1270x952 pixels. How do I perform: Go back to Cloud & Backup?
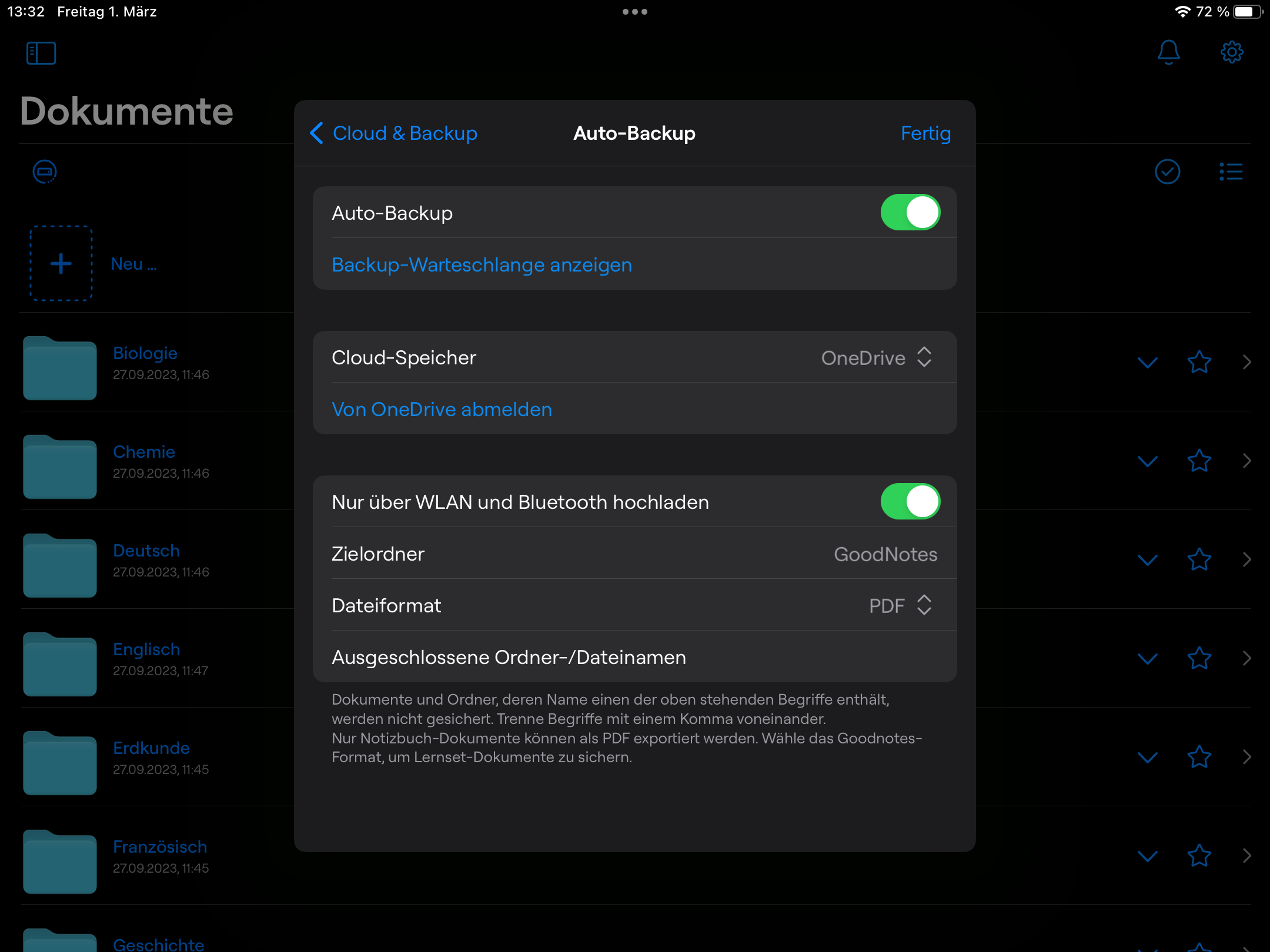(394, 133)
